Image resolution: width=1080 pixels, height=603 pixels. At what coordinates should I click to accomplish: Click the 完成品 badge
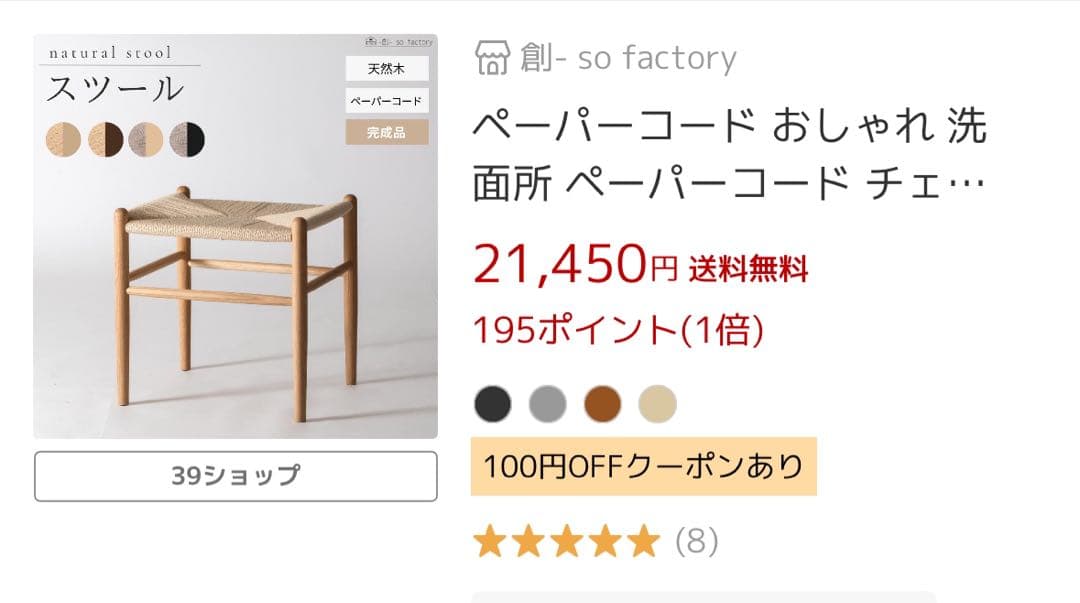(388, 132)
